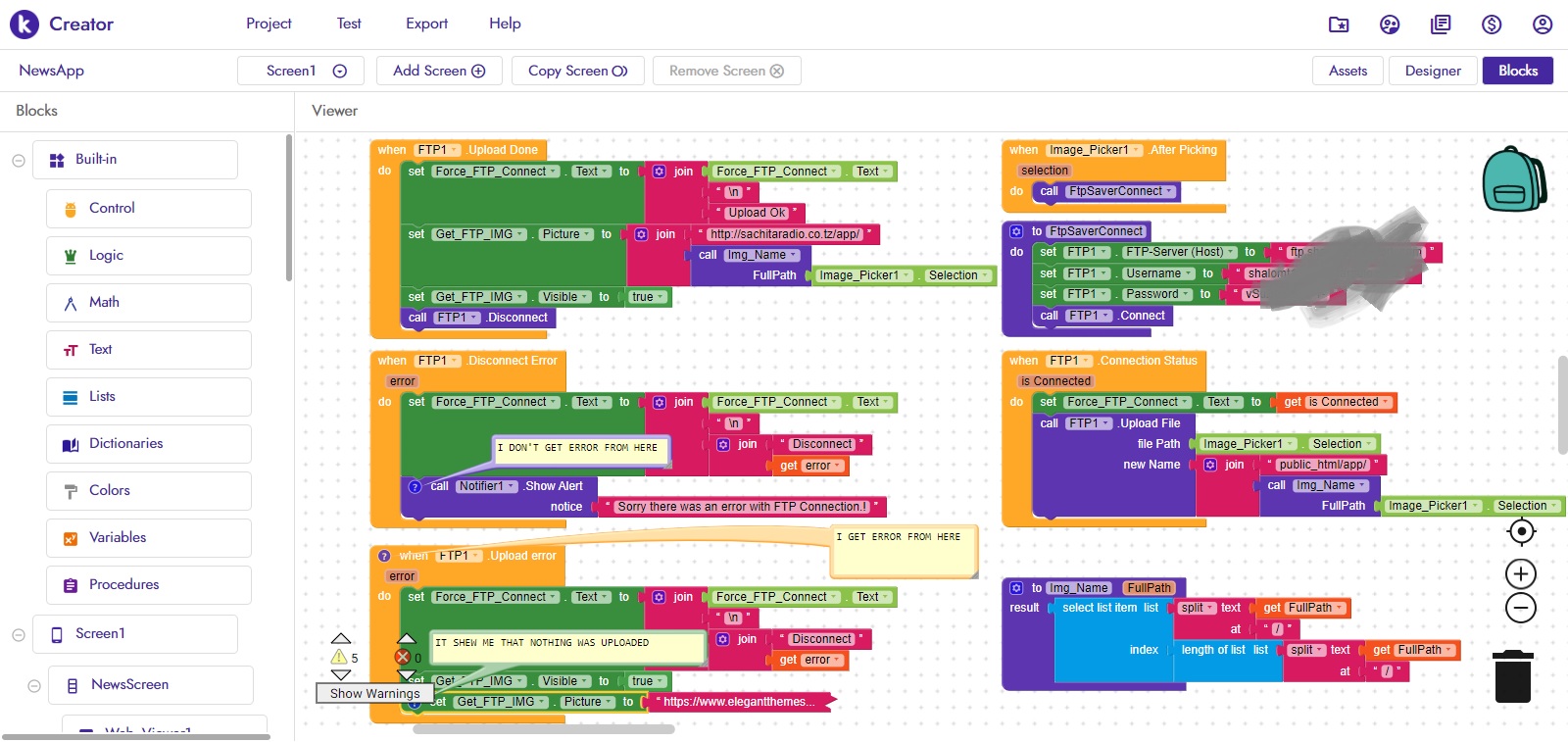Image resolution: width=1568 pixels, height=742 pixels.
Task: Click the NewsApp project name
Action: [51, 71]
